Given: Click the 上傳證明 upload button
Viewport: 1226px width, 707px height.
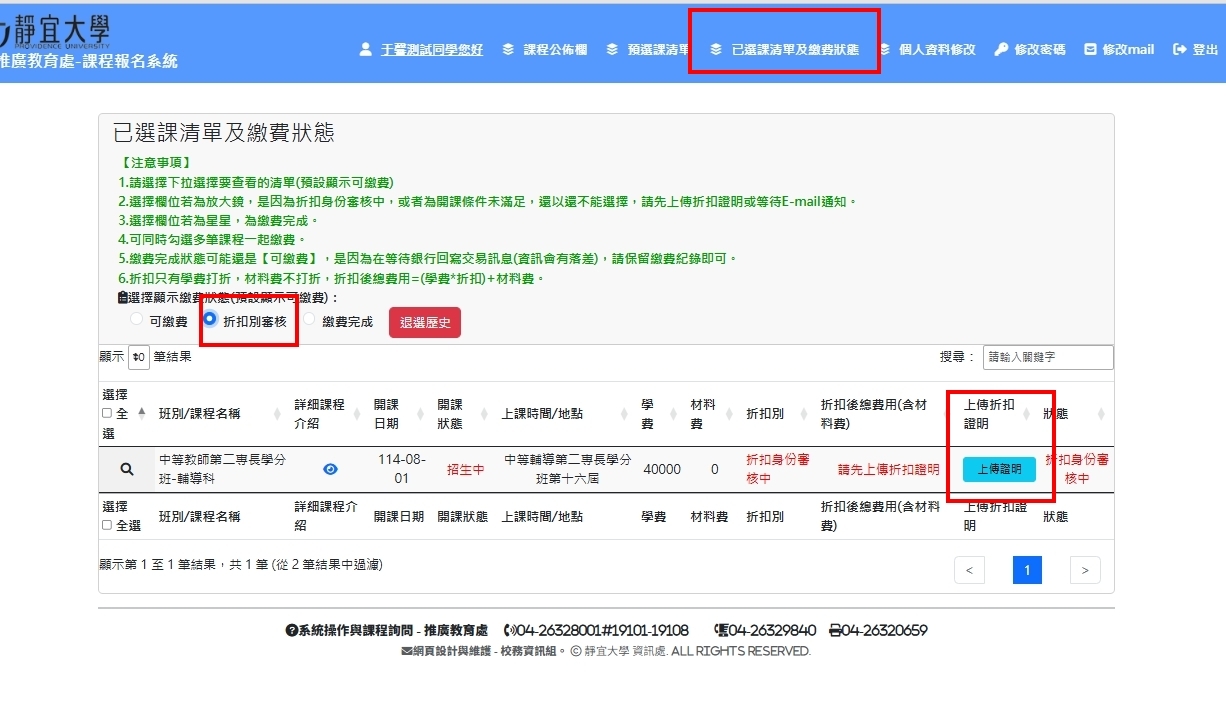Looking at the screenshot, I should click(x=999, y=469).
